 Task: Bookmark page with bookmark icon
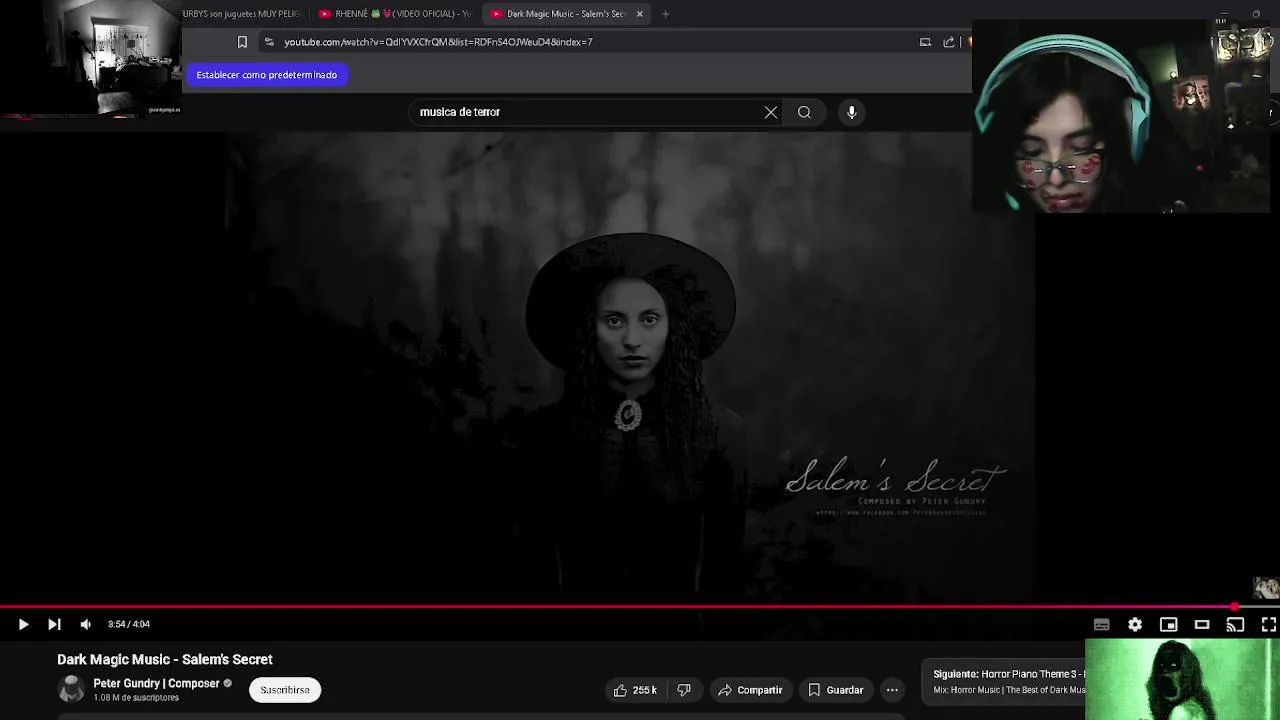242,42
